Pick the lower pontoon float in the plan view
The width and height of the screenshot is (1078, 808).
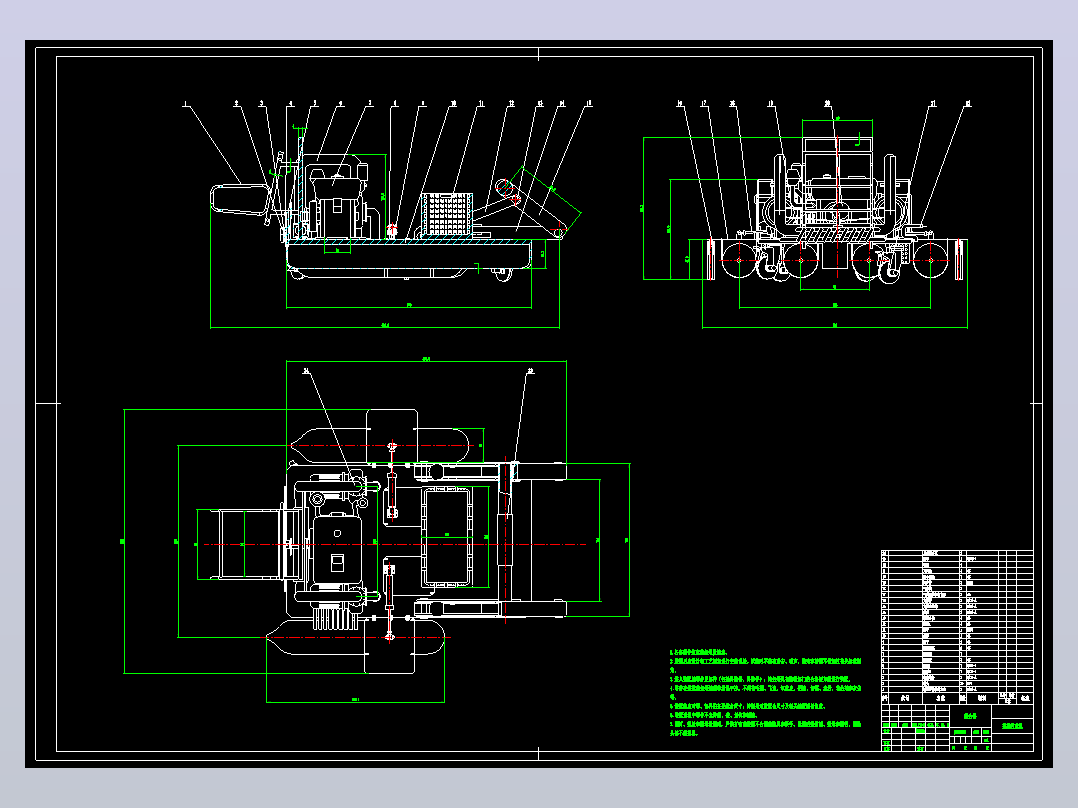356,637
